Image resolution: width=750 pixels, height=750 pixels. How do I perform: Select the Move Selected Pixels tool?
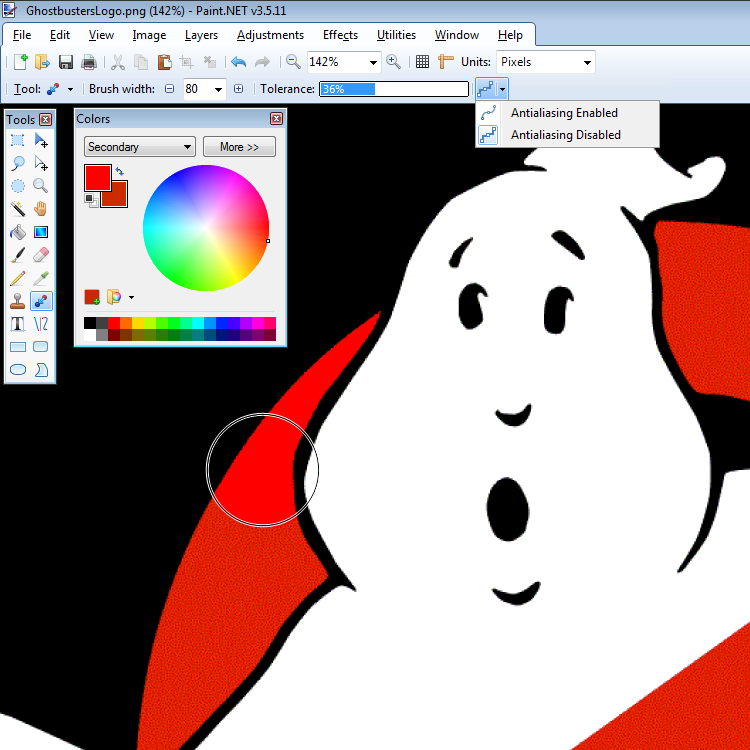click(x=41, y=140)
